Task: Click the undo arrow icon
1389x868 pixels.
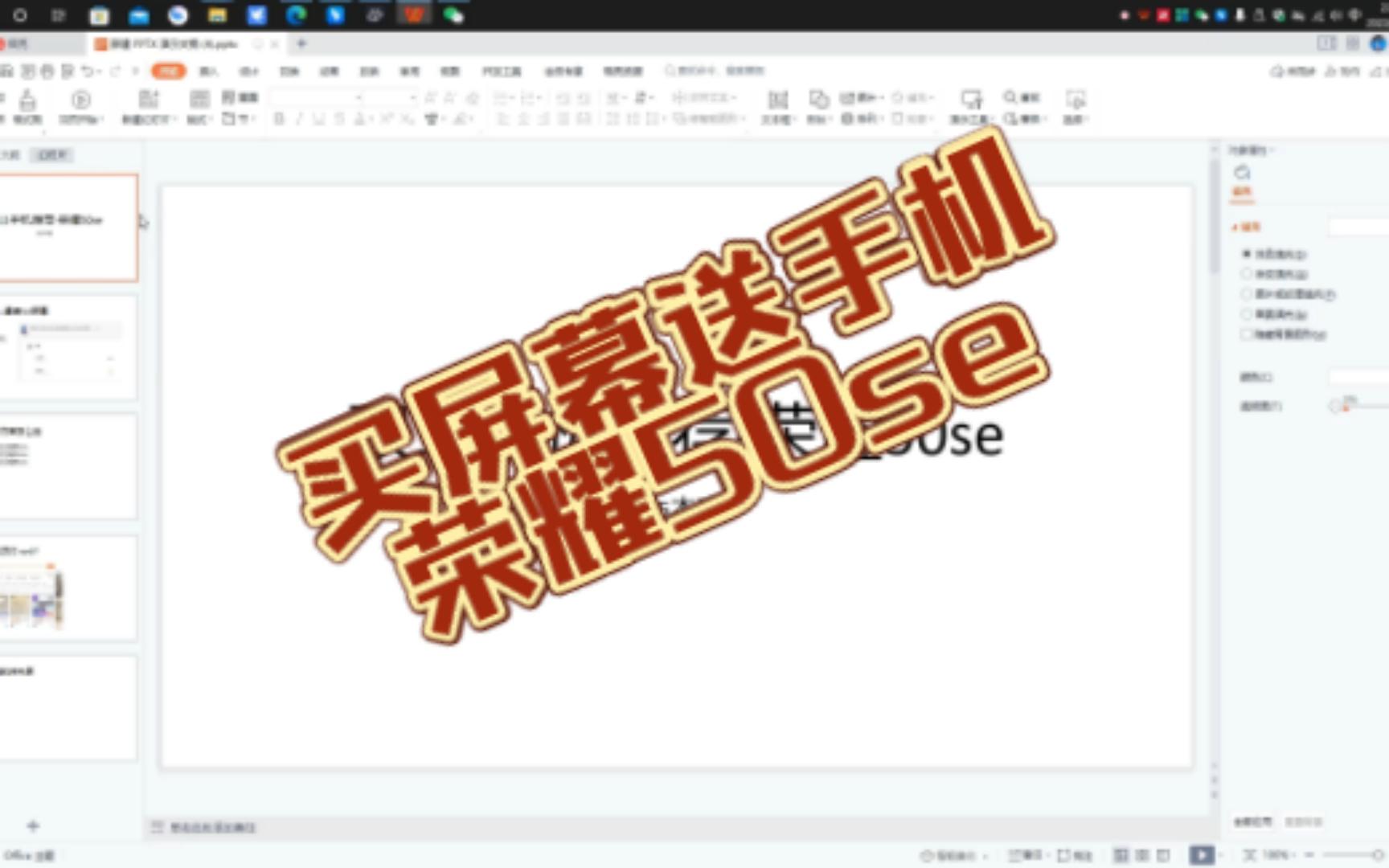Action: 87,72
